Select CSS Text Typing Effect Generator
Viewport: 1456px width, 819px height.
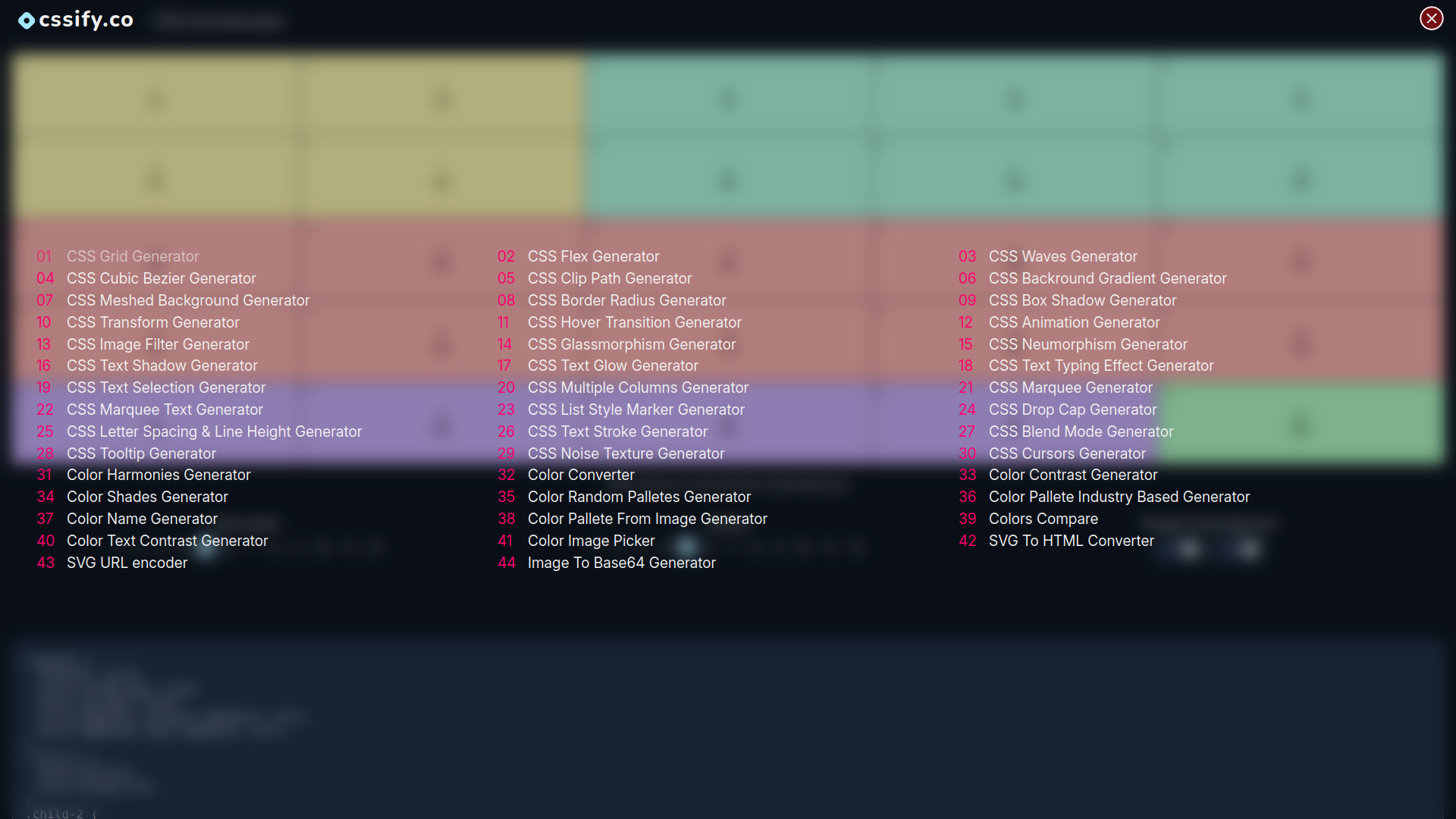click(1101, 366)
